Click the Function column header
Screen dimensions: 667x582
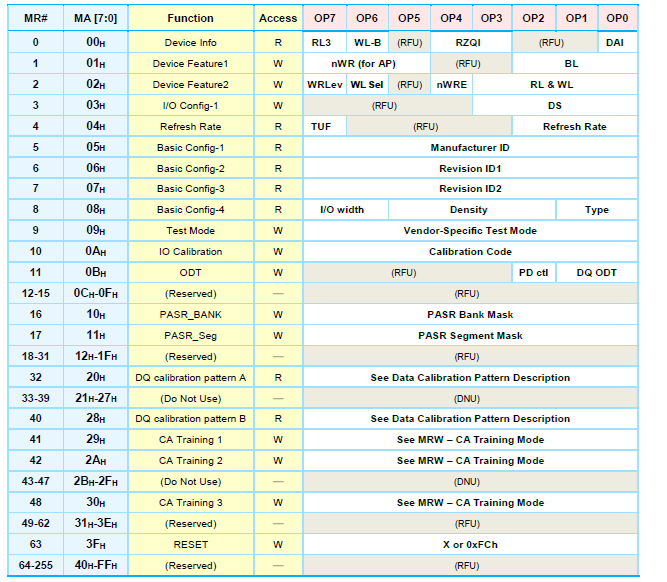click(x=190, y=18)
